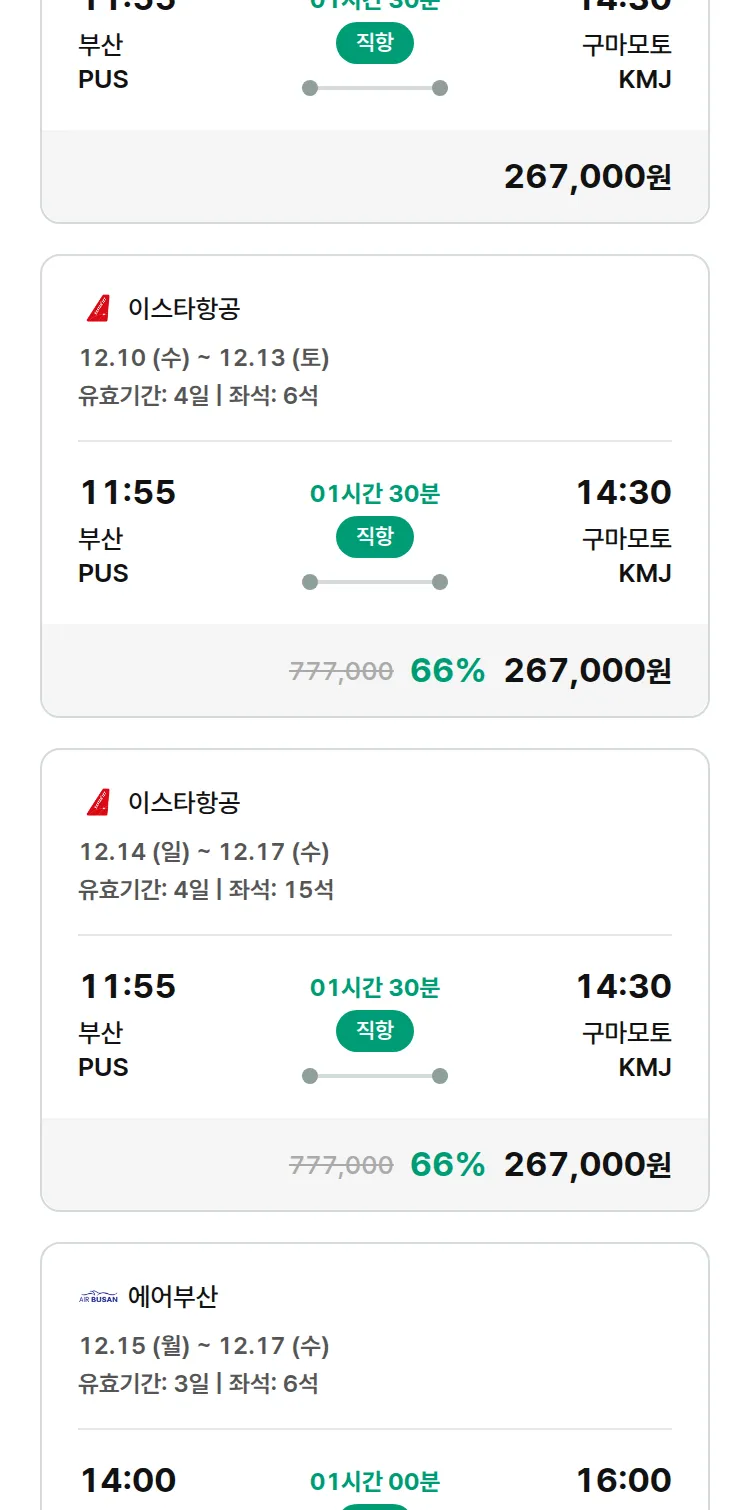Screen dimensions: 750x1510
Task: Click the crossed-out 777,000 price in the 12.10 card
Action: click(341, 671)
